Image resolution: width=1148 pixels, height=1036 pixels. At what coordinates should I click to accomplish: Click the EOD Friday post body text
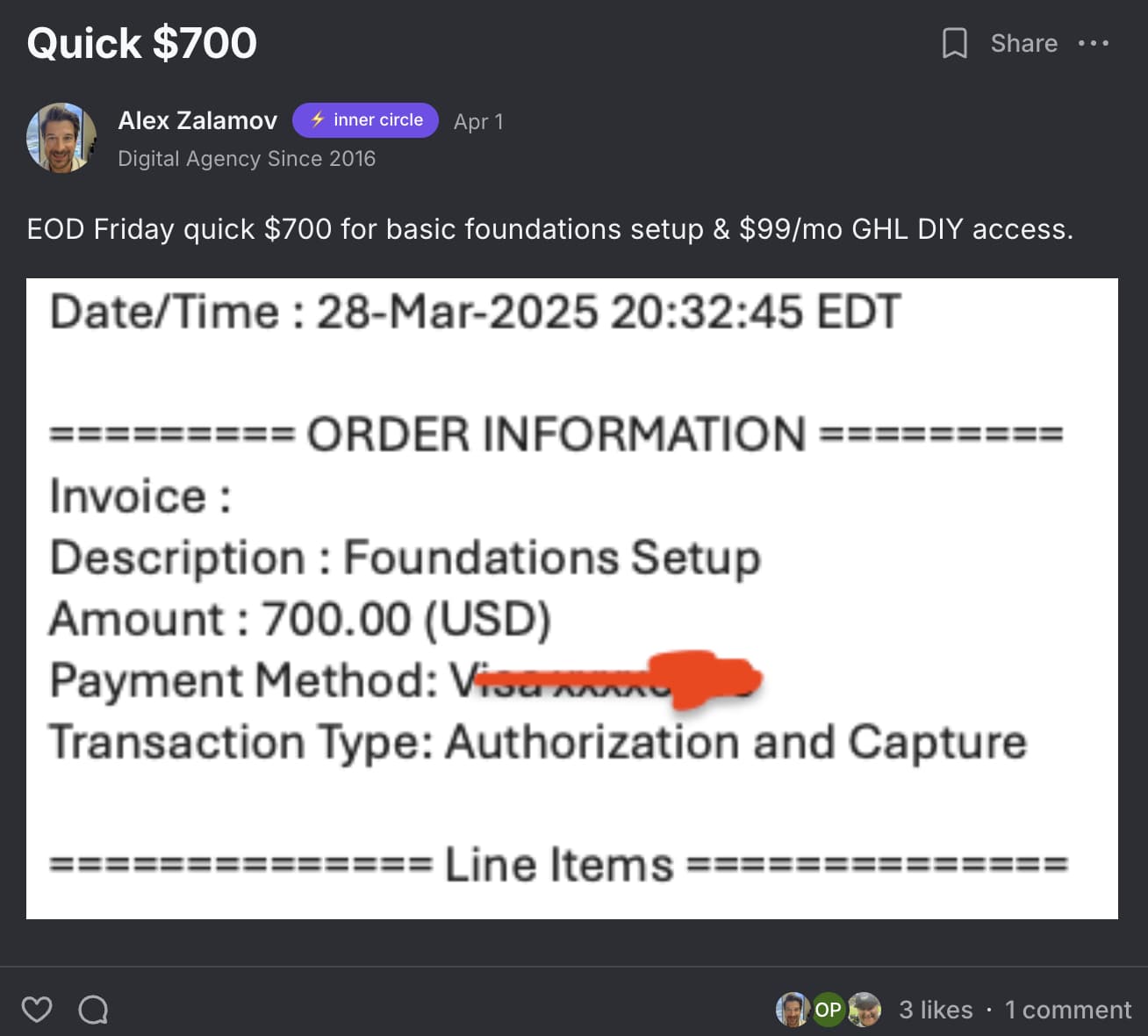tap(550, 229)
